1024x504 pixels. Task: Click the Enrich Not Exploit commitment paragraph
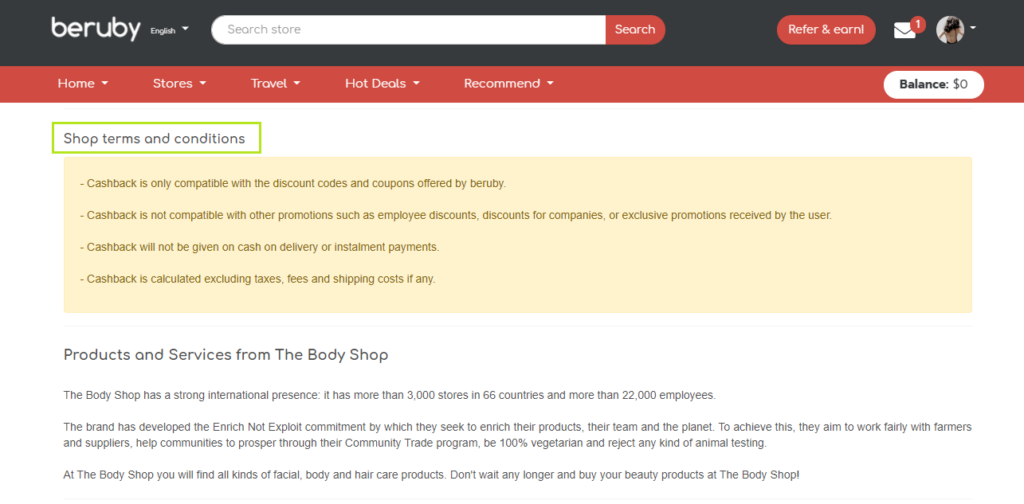pos(517,435)
